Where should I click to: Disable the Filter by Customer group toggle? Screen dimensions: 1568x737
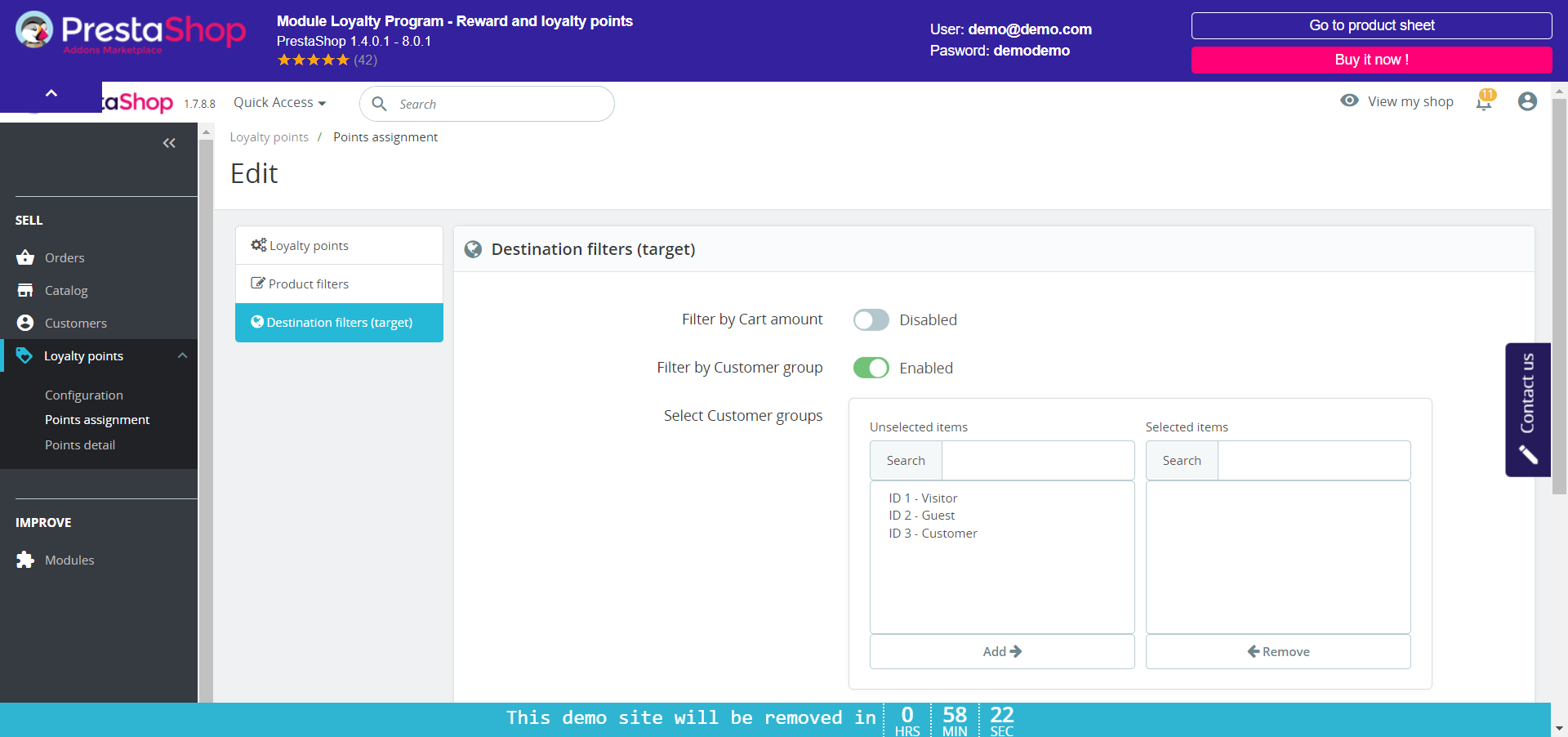pos(871,368)
